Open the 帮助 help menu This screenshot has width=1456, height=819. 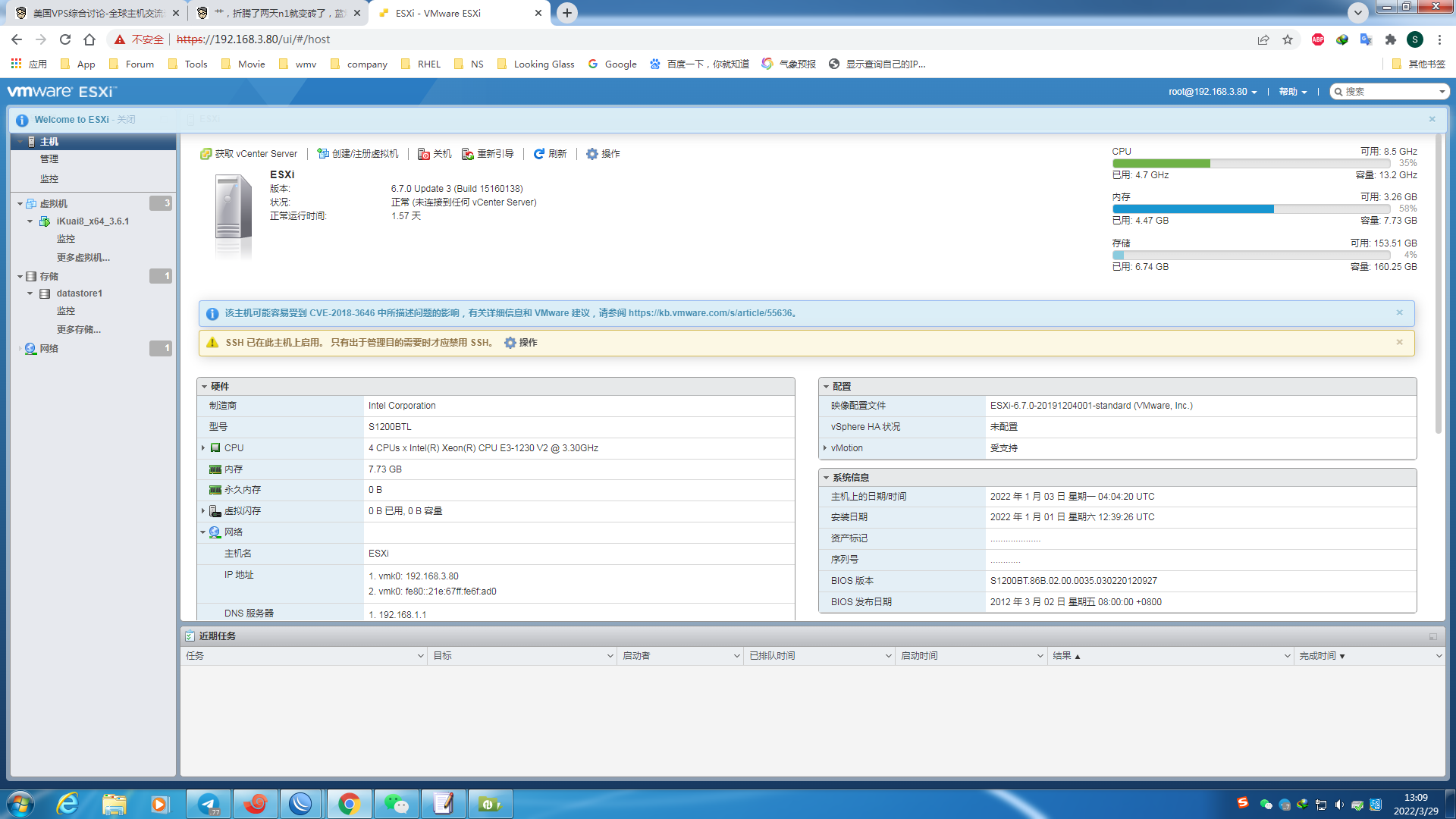pyautogui.click(x=1293, y=92)
